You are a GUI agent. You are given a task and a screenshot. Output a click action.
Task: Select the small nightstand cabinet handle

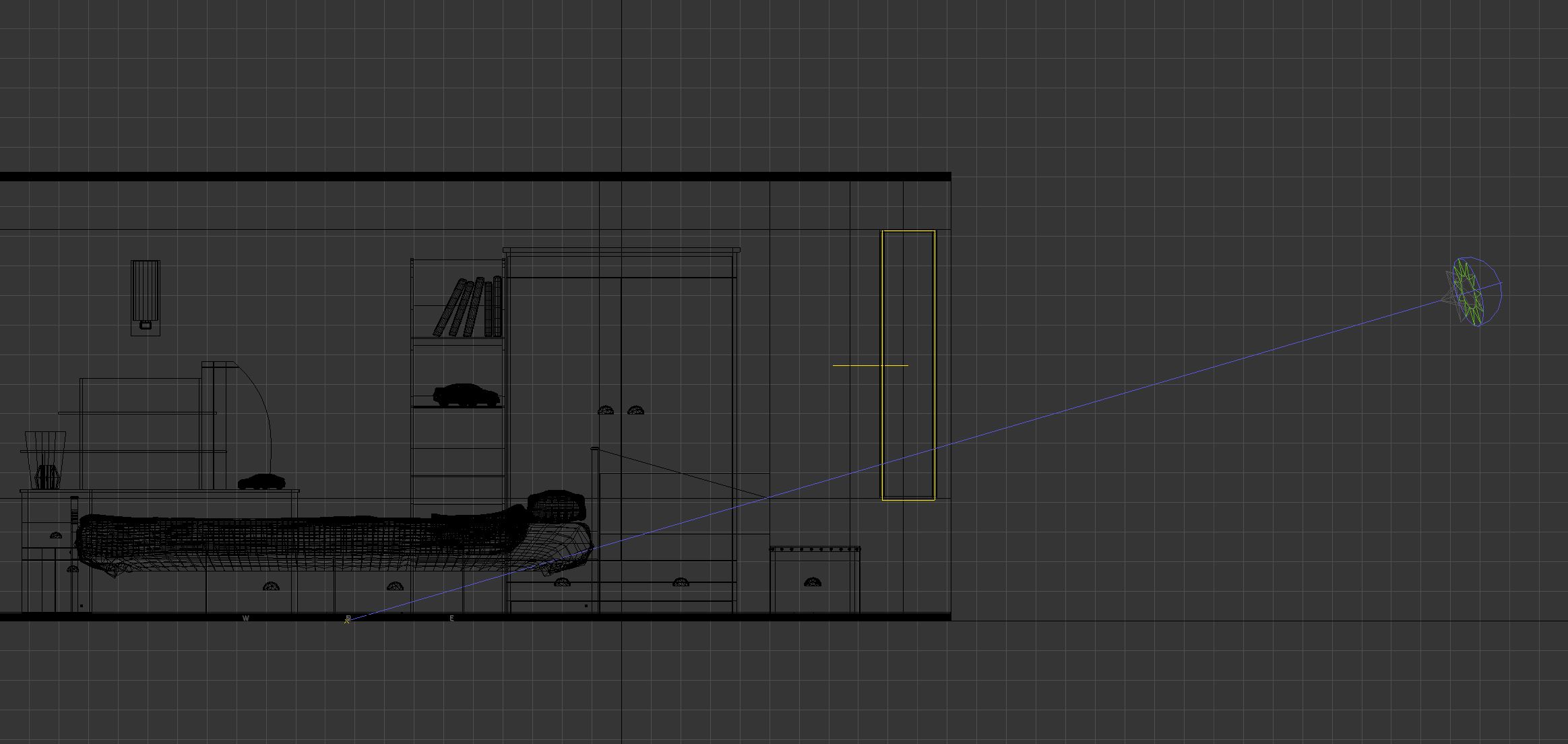[813, 582]
